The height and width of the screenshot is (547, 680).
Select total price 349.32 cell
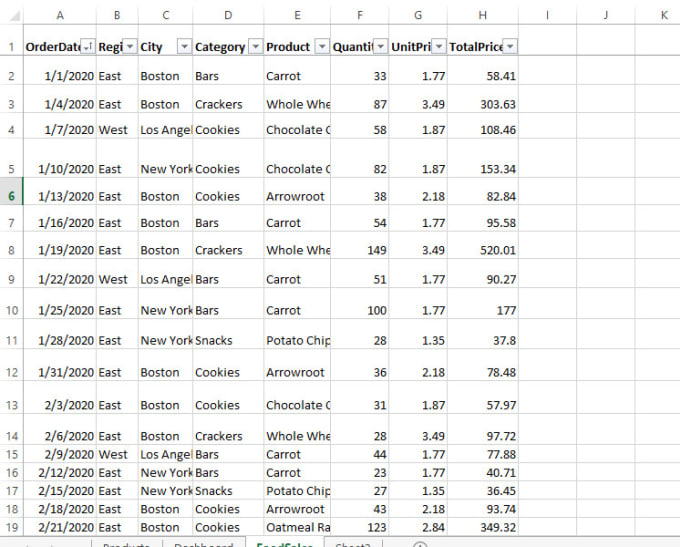tap(483, 527)
